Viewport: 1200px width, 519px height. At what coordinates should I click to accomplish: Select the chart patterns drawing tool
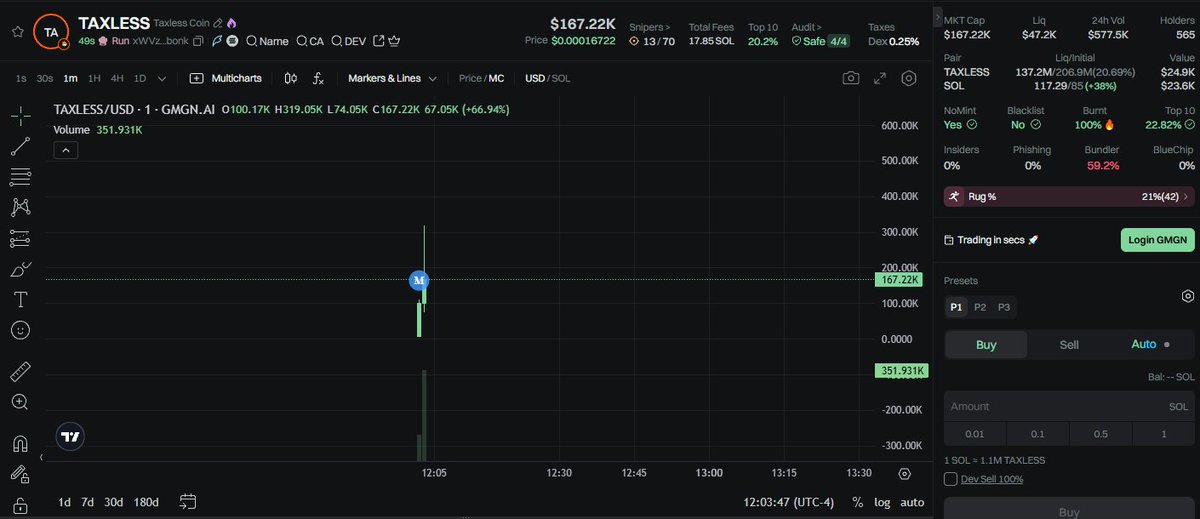(x=20, y=208)
